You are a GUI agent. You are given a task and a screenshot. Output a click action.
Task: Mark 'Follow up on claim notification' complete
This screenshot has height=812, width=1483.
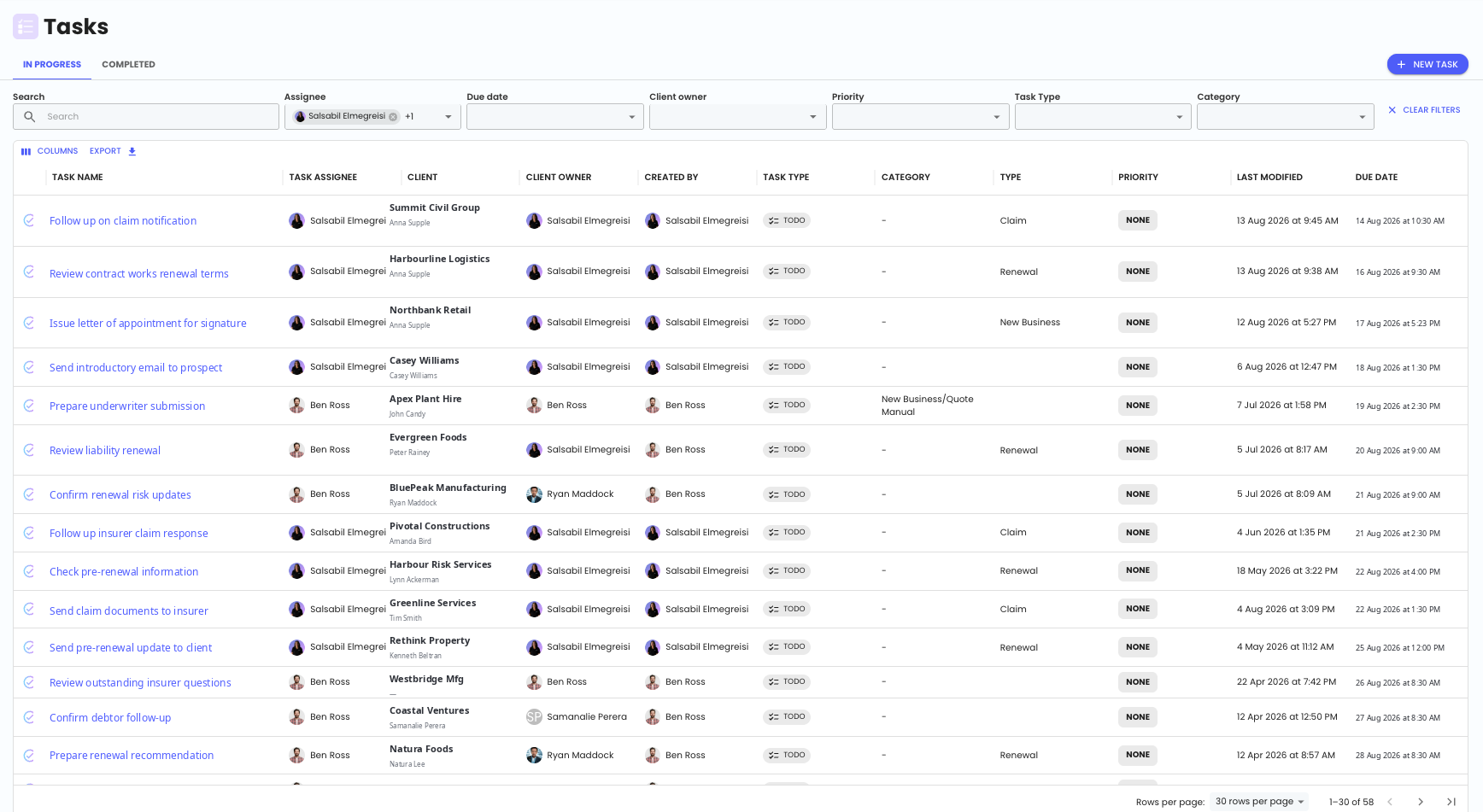coord(29,220)
